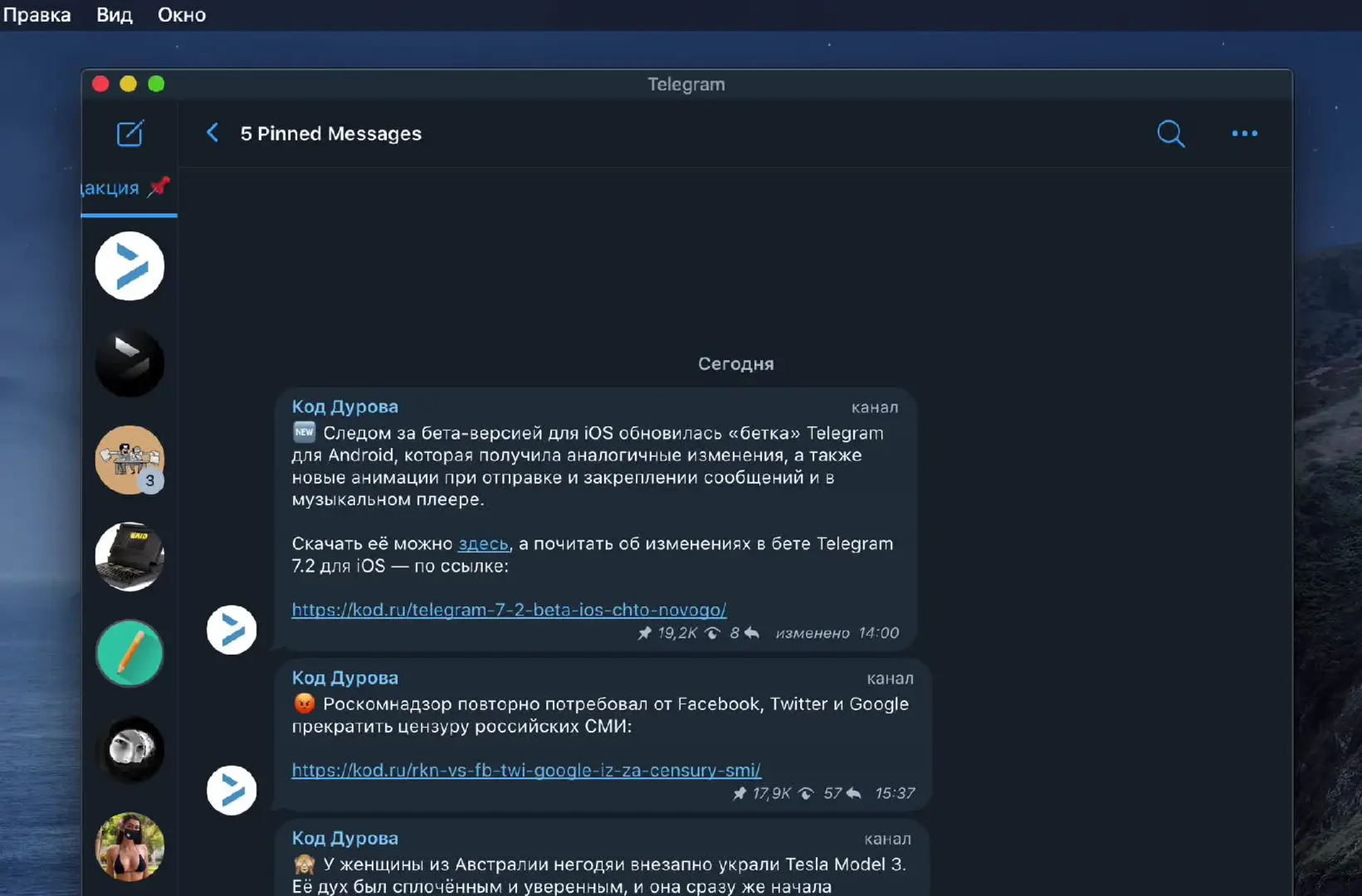Switch to the pinned chat folder tab
The height and width of the screenshot is (896, 1362).
click(126, 188)
